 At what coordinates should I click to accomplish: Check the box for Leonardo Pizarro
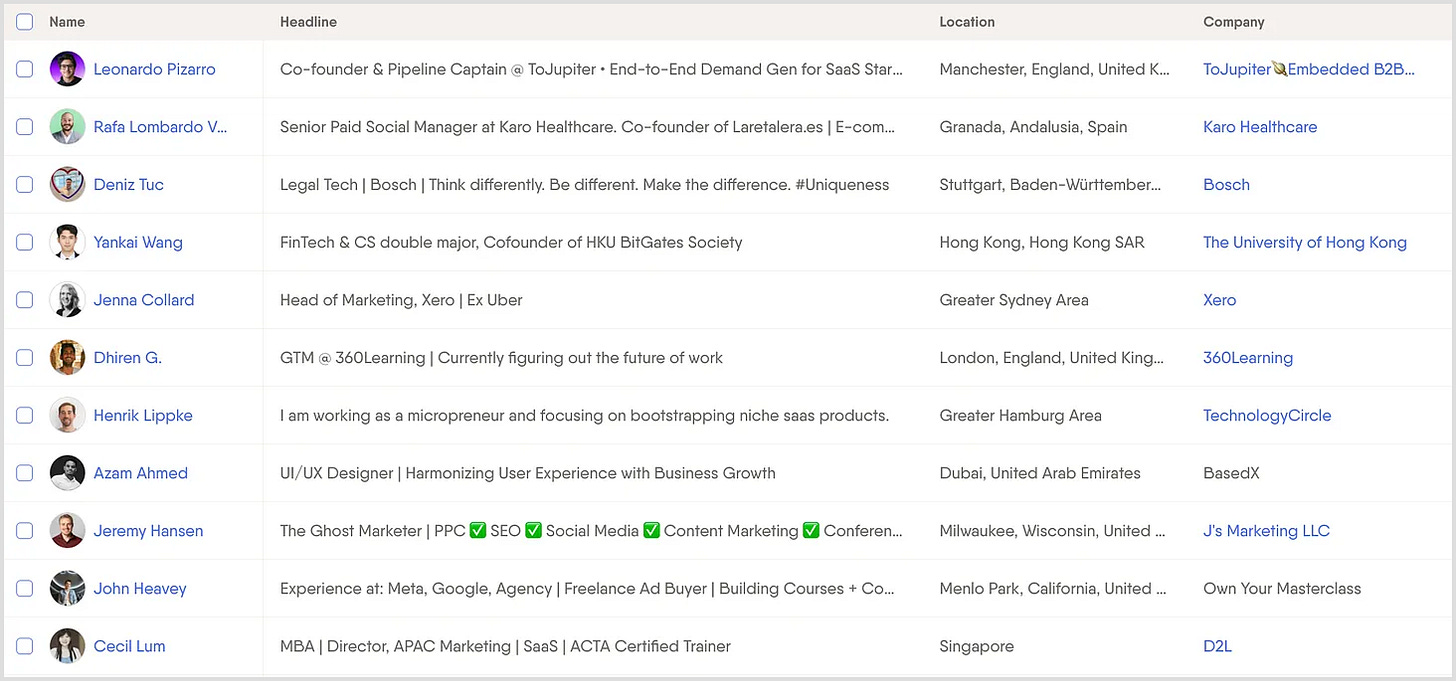tap(25, 69)
